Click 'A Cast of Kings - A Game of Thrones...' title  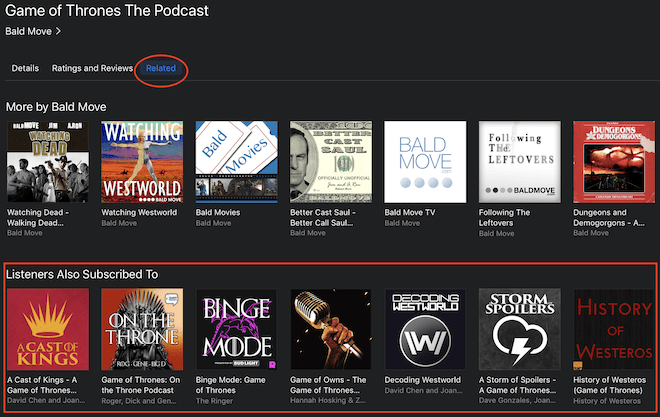pos(42,385)
